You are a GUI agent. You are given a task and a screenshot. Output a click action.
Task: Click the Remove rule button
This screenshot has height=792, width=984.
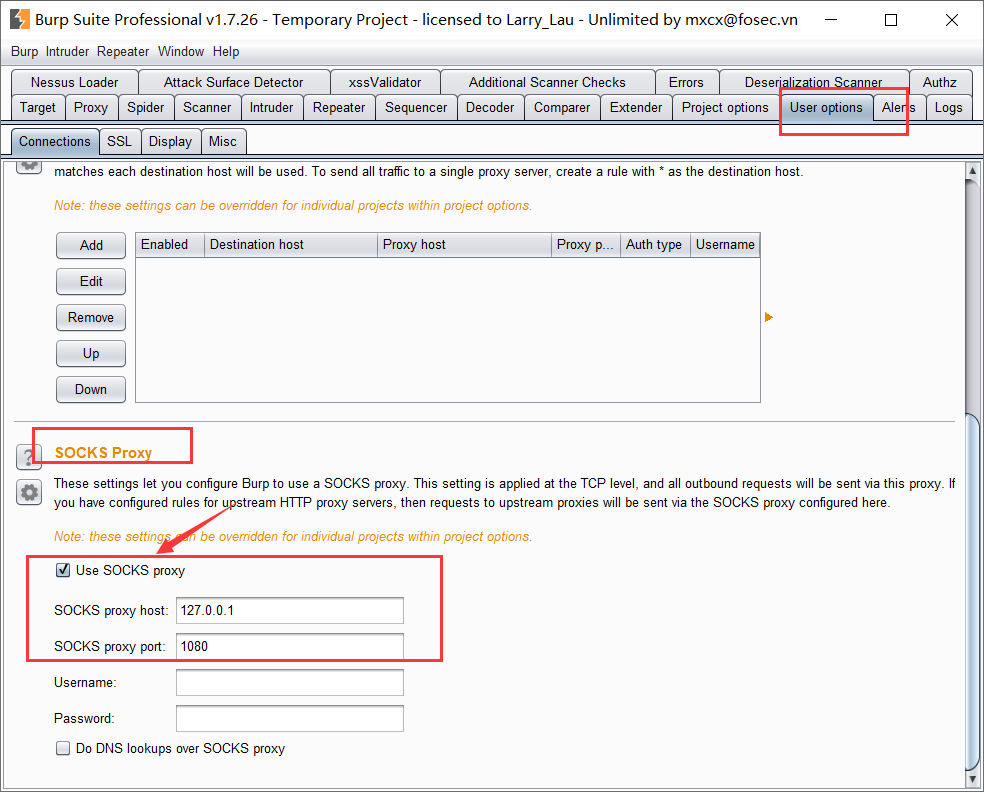click(91, 318)
